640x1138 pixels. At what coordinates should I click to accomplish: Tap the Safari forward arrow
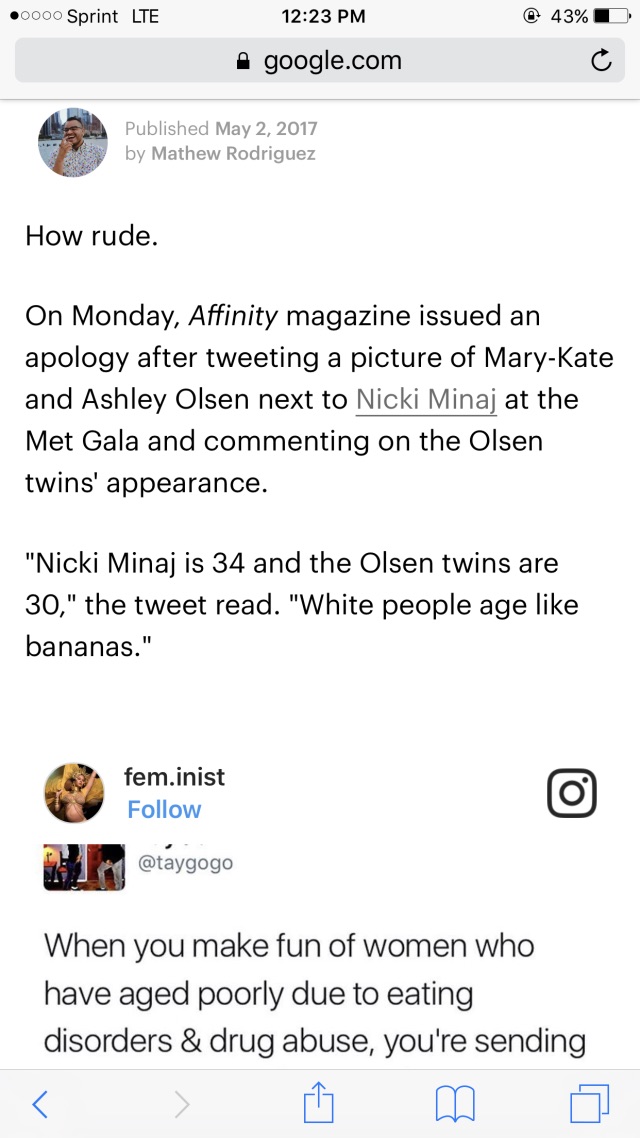(181, 1103)
